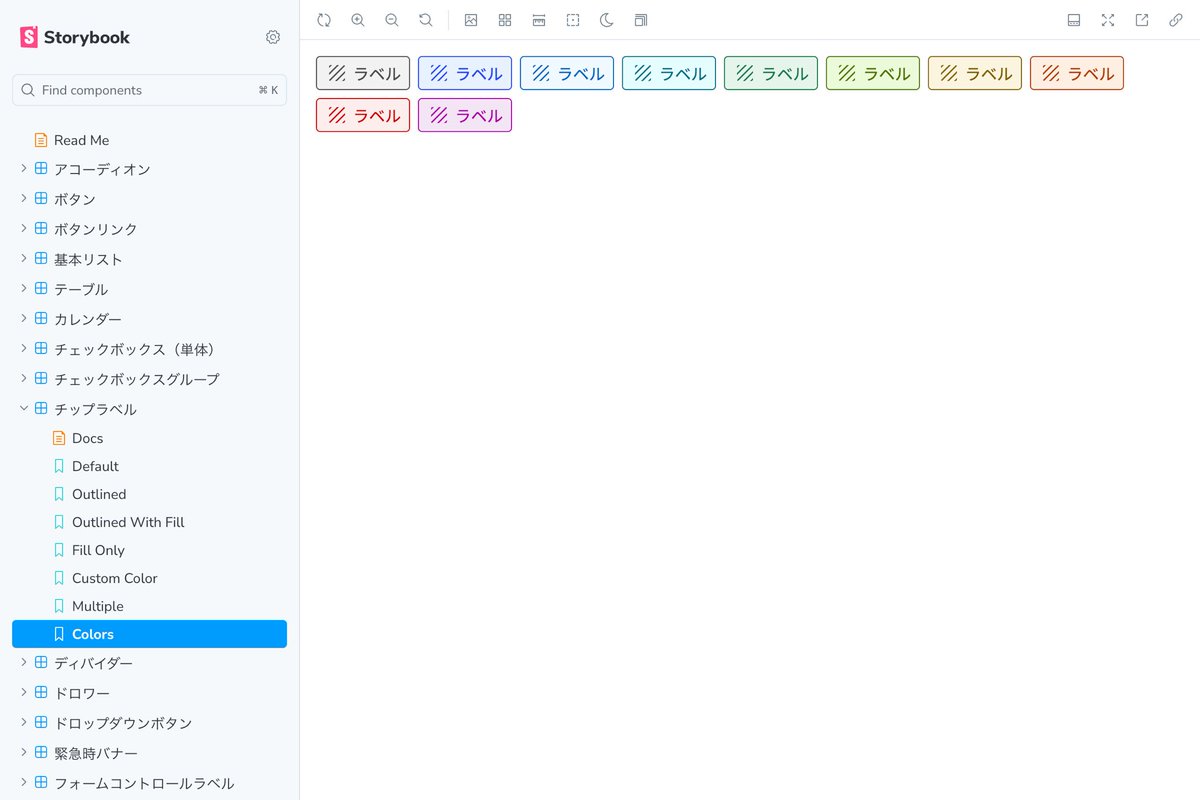1200x800 pixels.
Task: Select the Fill Only story
Action: (x=149, y=550)
